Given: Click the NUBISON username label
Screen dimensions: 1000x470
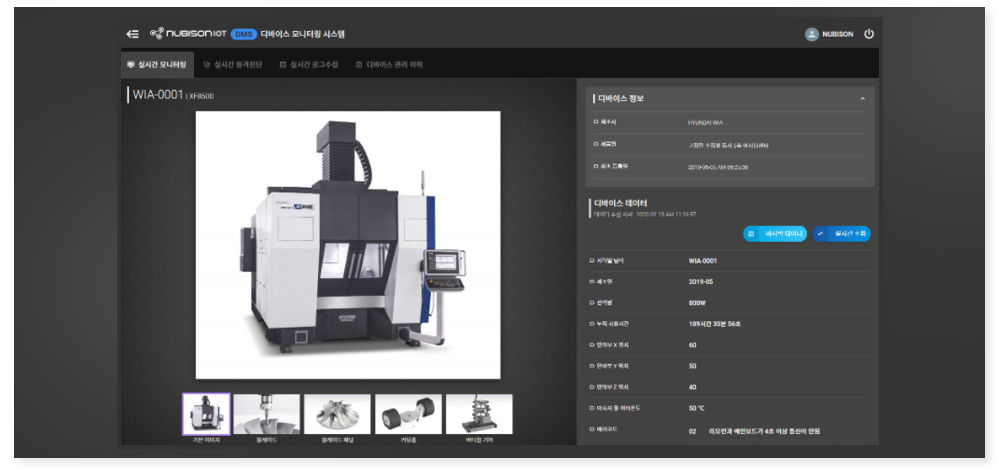Looking at the screenshot, I should pos(838,34).
